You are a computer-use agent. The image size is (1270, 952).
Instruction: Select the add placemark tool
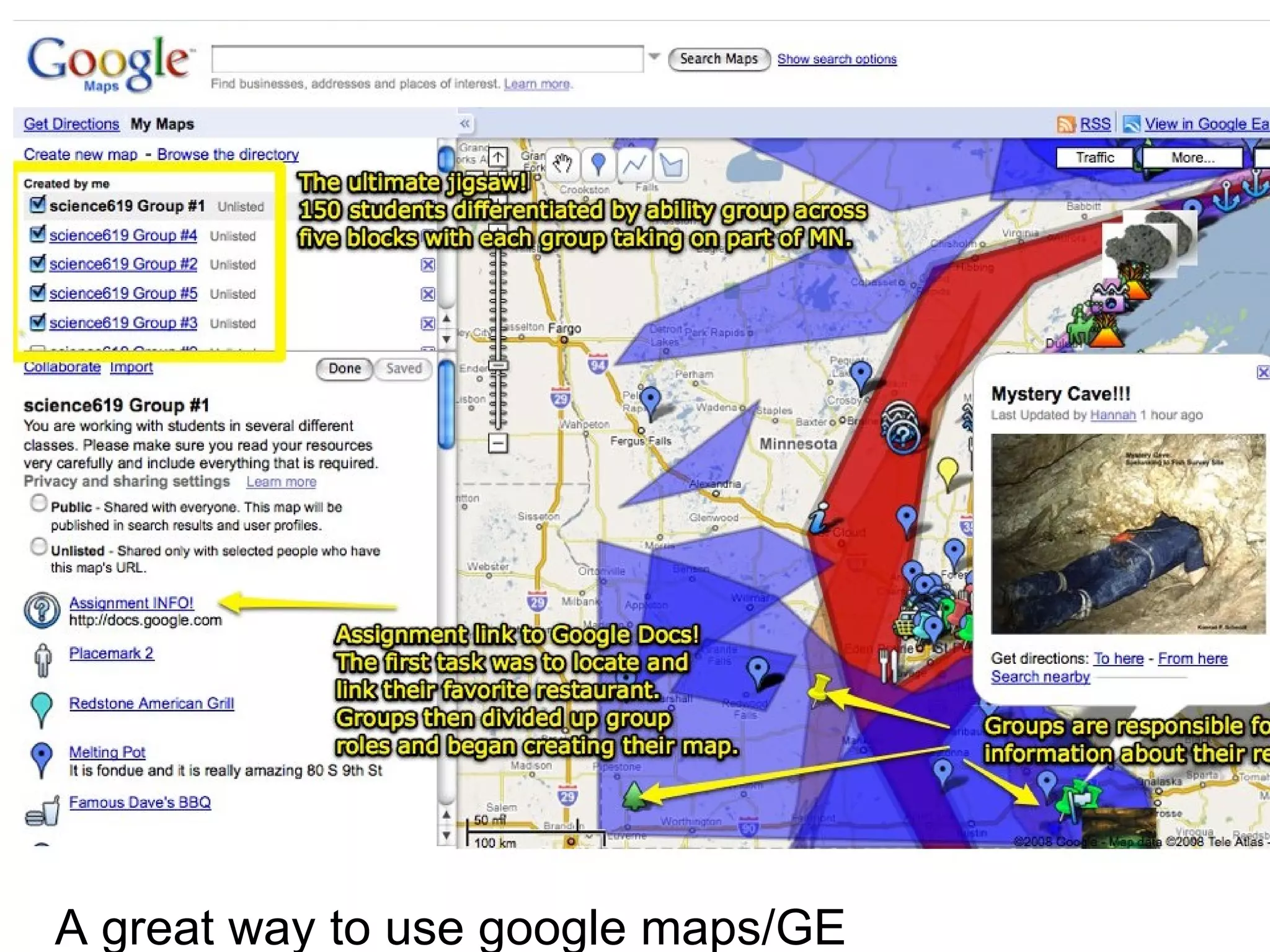click(598, 164)
